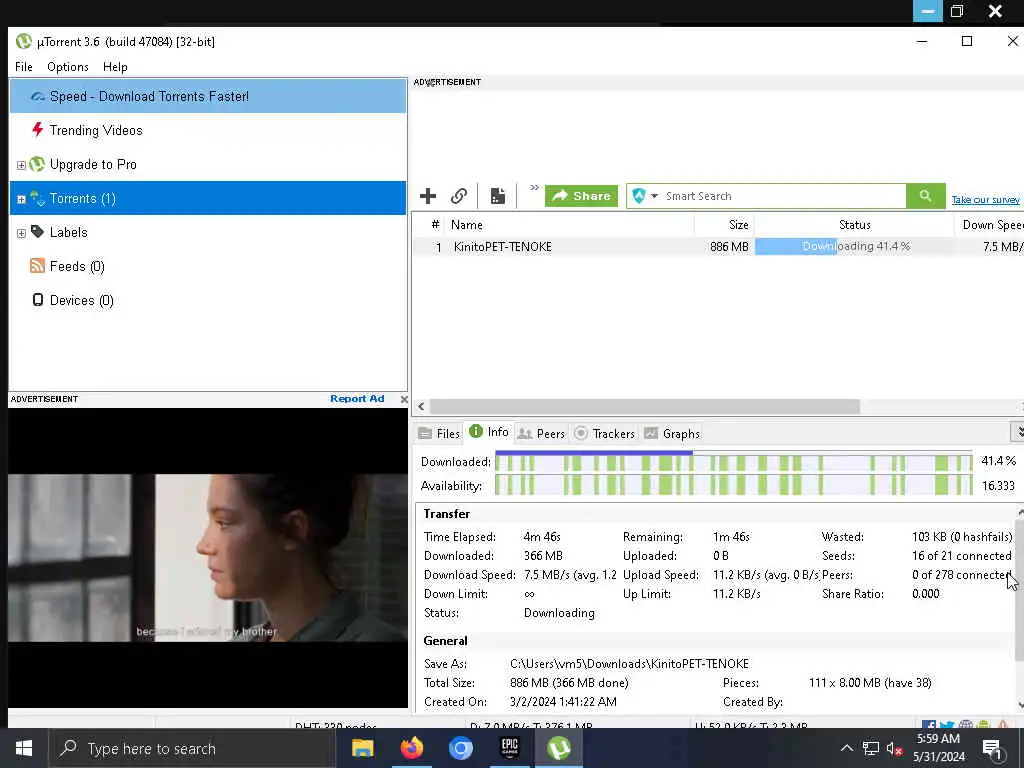This screenshot has width=1024, height=768.
Task: Open the File menu
Action: coord(24,67)
